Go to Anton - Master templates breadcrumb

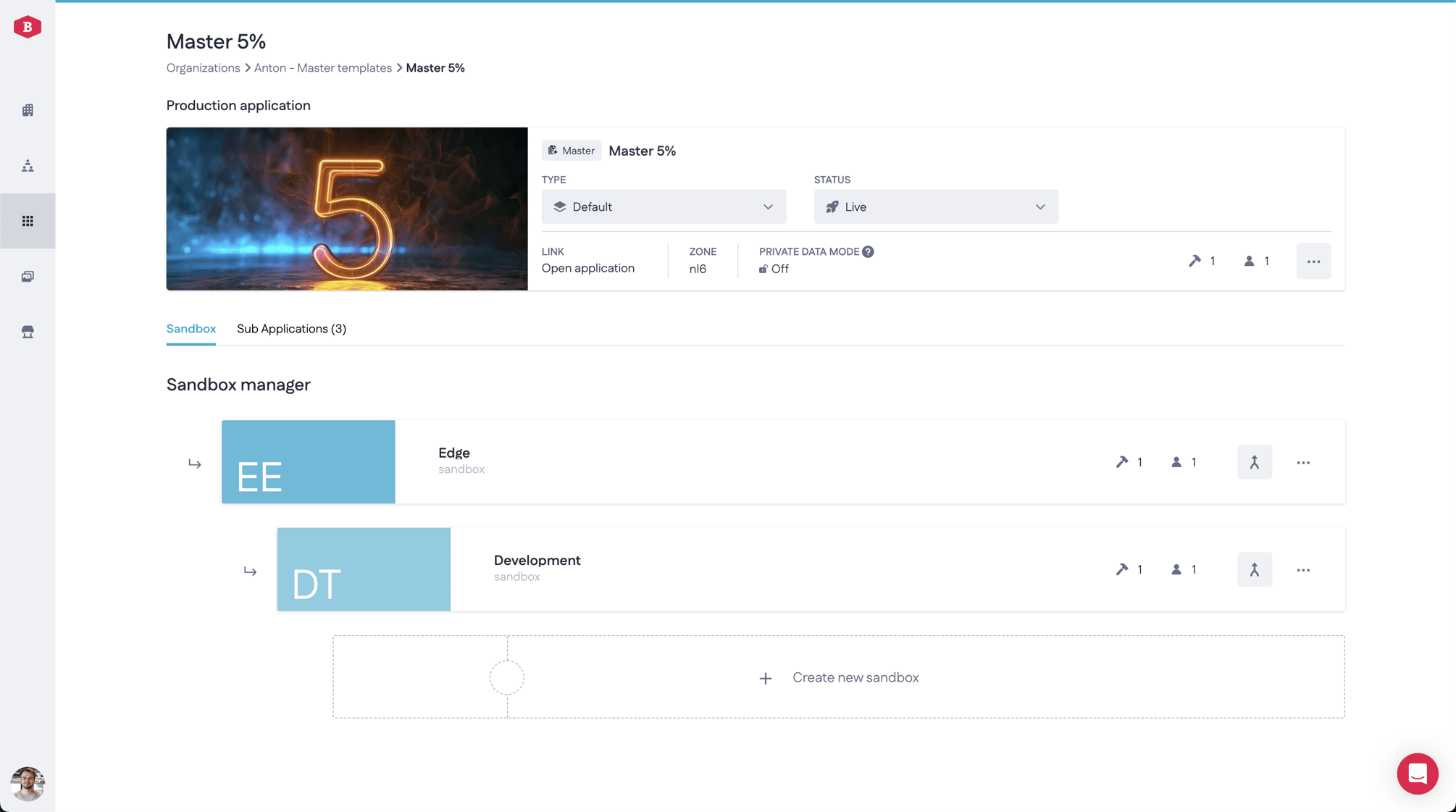click(x=323, y=67)
